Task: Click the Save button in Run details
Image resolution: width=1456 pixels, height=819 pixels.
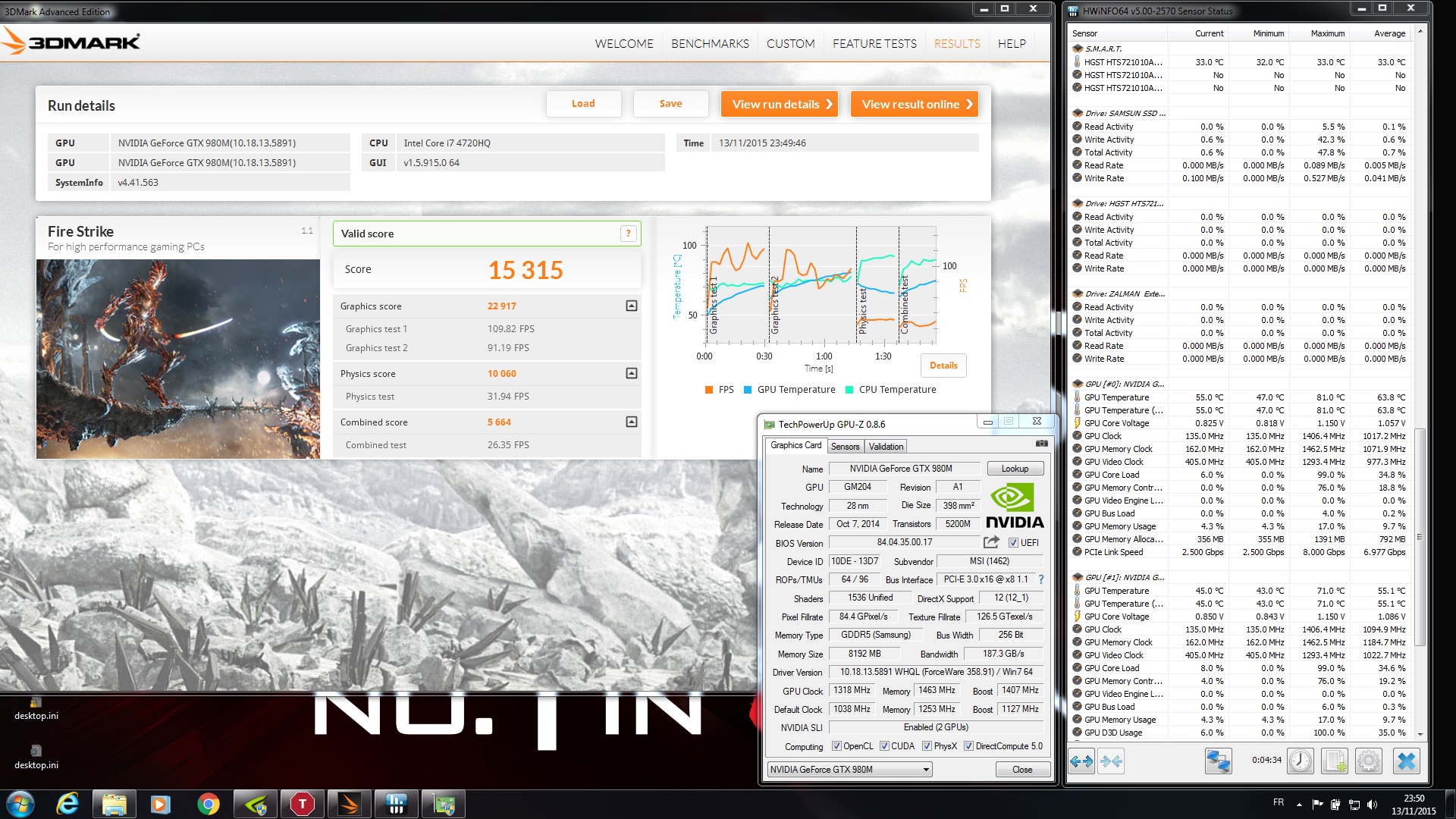Action: click(x=670, y=104)
